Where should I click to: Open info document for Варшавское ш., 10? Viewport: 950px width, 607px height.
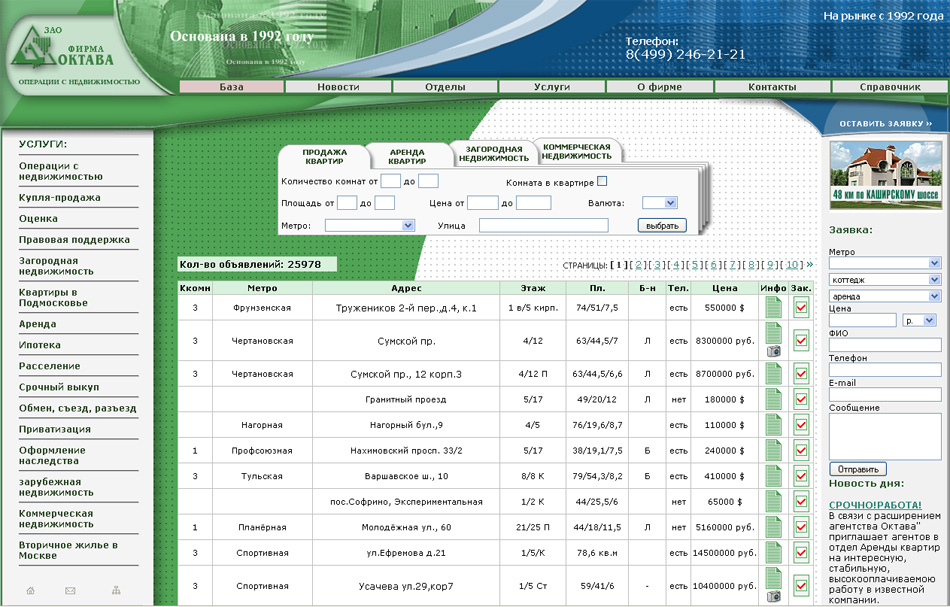point(773,476)
